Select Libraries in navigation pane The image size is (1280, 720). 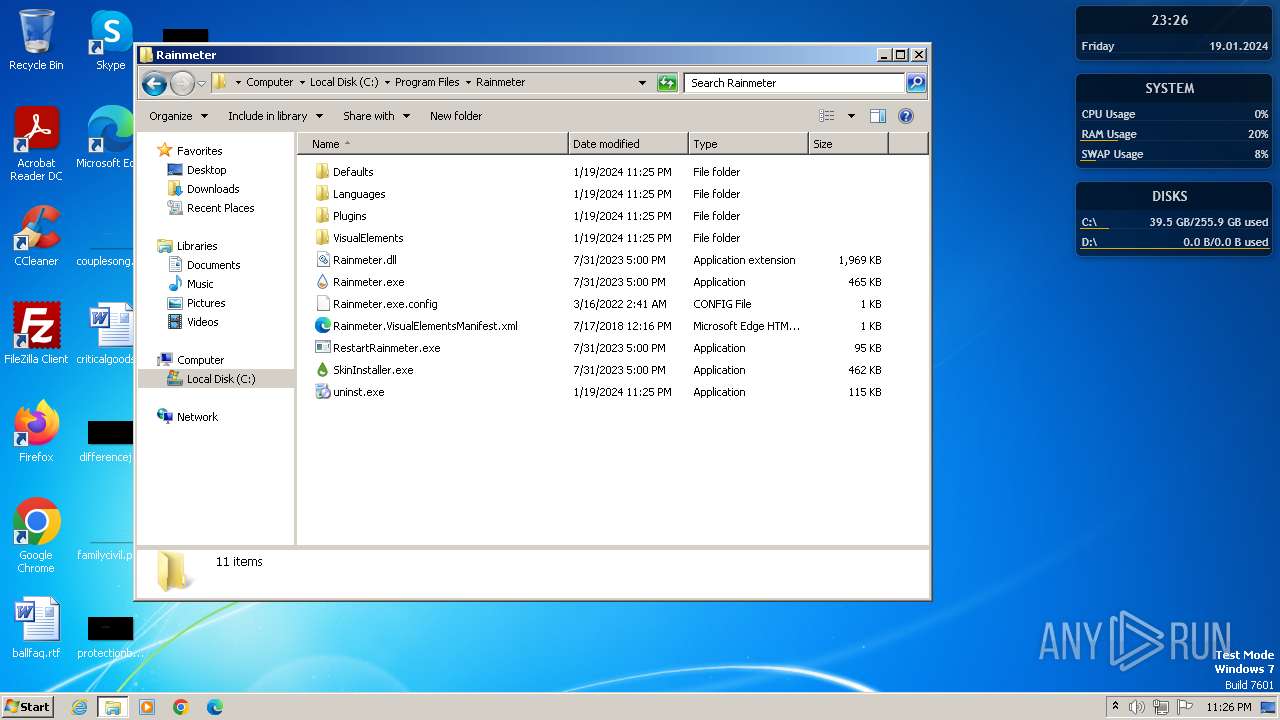point(197,246)
